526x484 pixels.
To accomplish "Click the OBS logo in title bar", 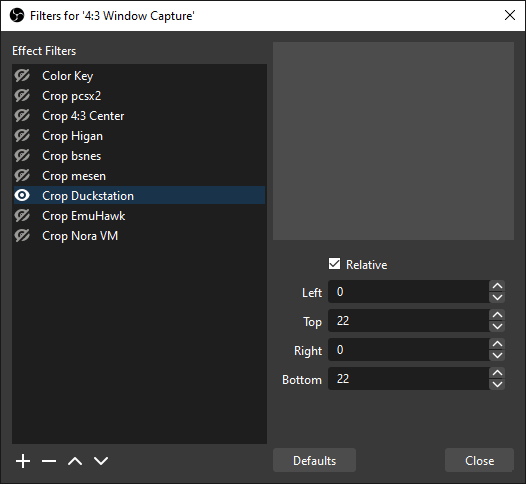I will point(17,15).
